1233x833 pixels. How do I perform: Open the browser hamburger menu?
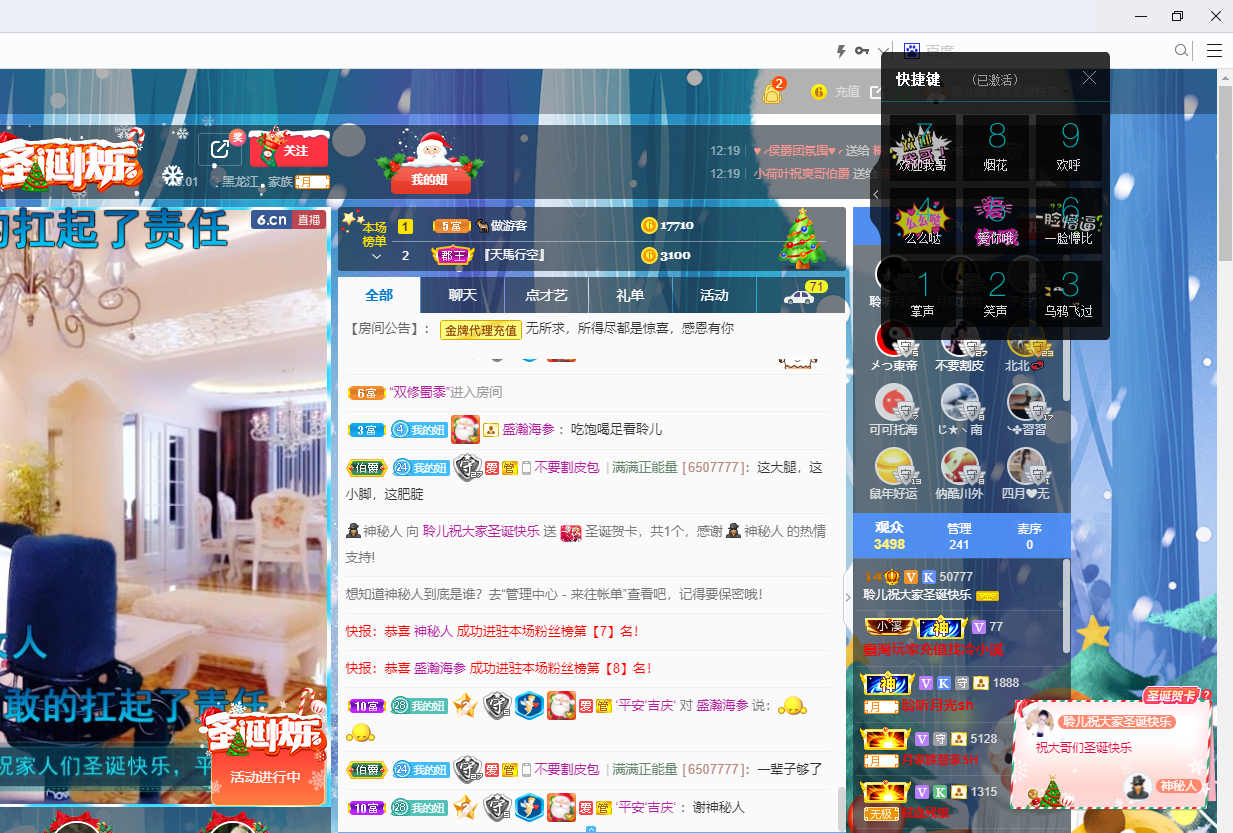(x=1214, y=51)
